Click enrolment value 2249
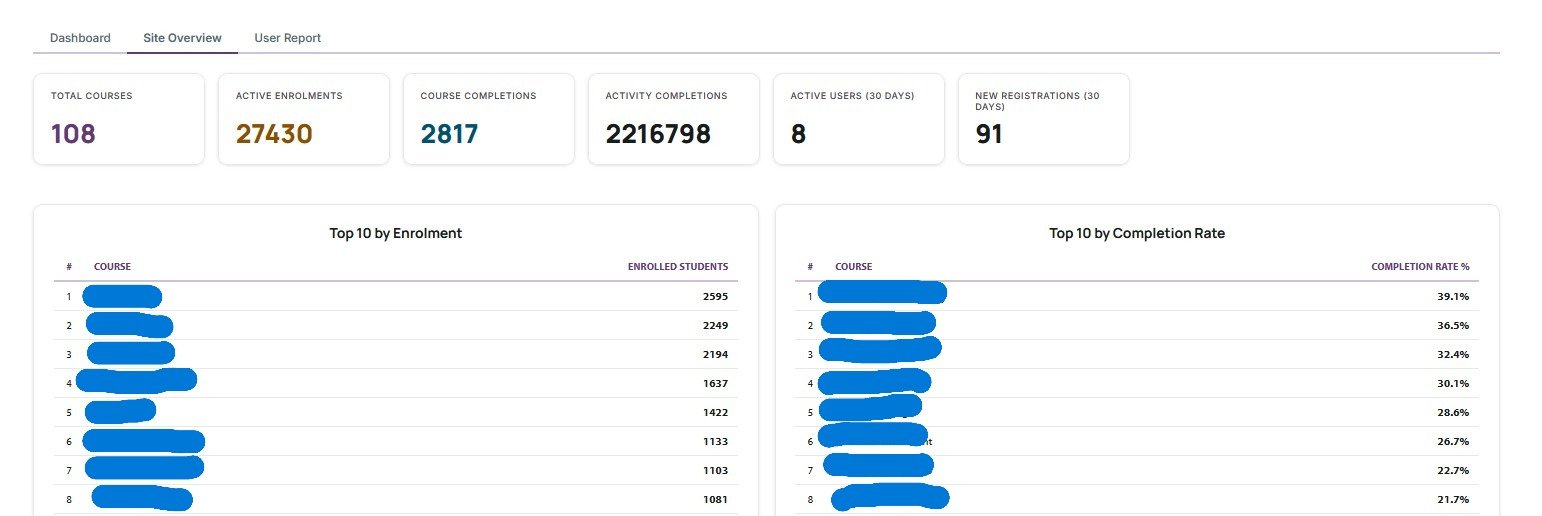This screenshot has height=516, width=1542. [x=715, y=325]
